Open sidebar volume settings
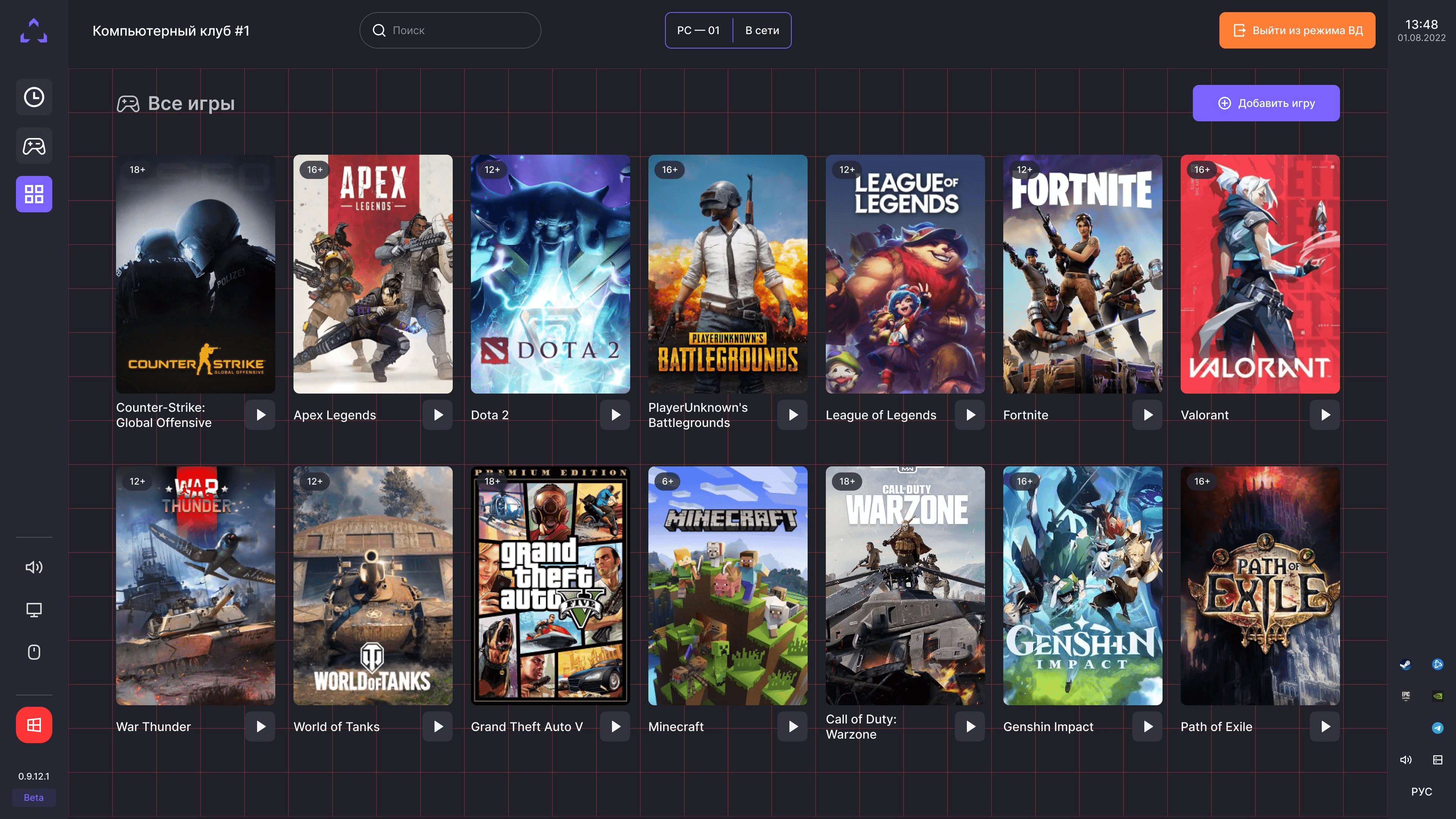 click(x=34, y=567)
